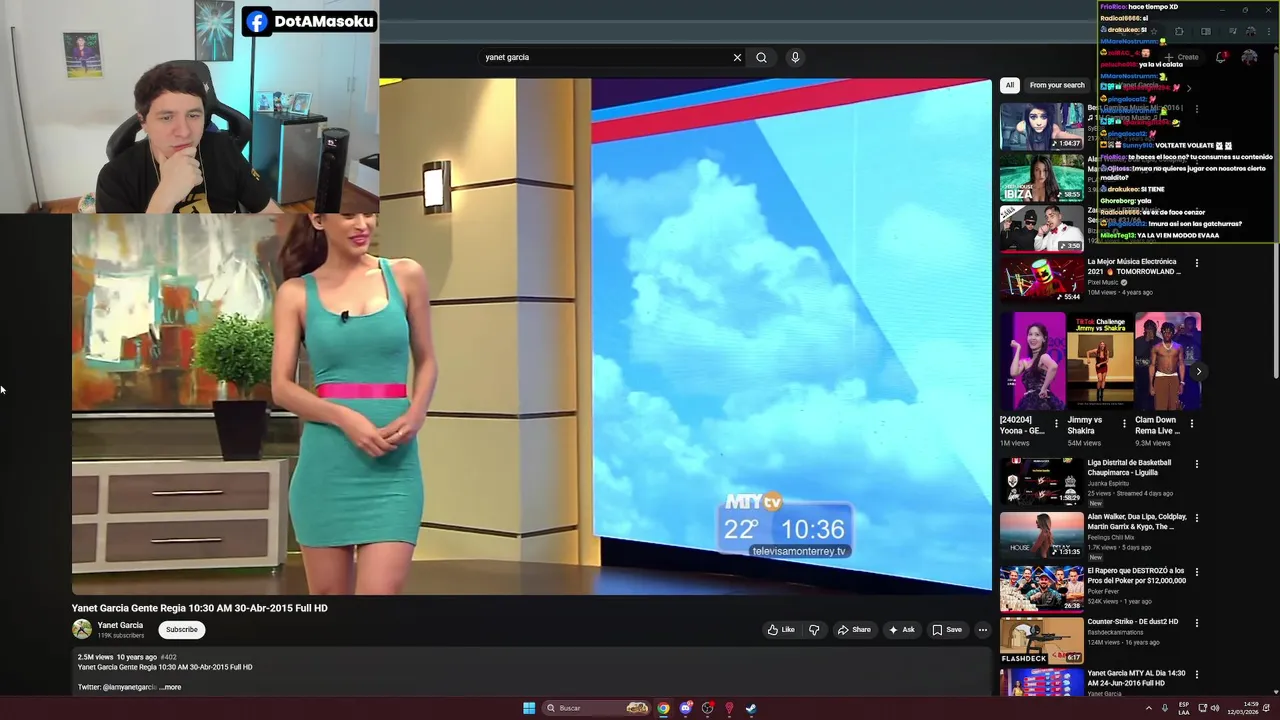This screenshot has height=720, width=1280.
Task: Open options for the Yoona short
Action: (x=1056, y=424)
